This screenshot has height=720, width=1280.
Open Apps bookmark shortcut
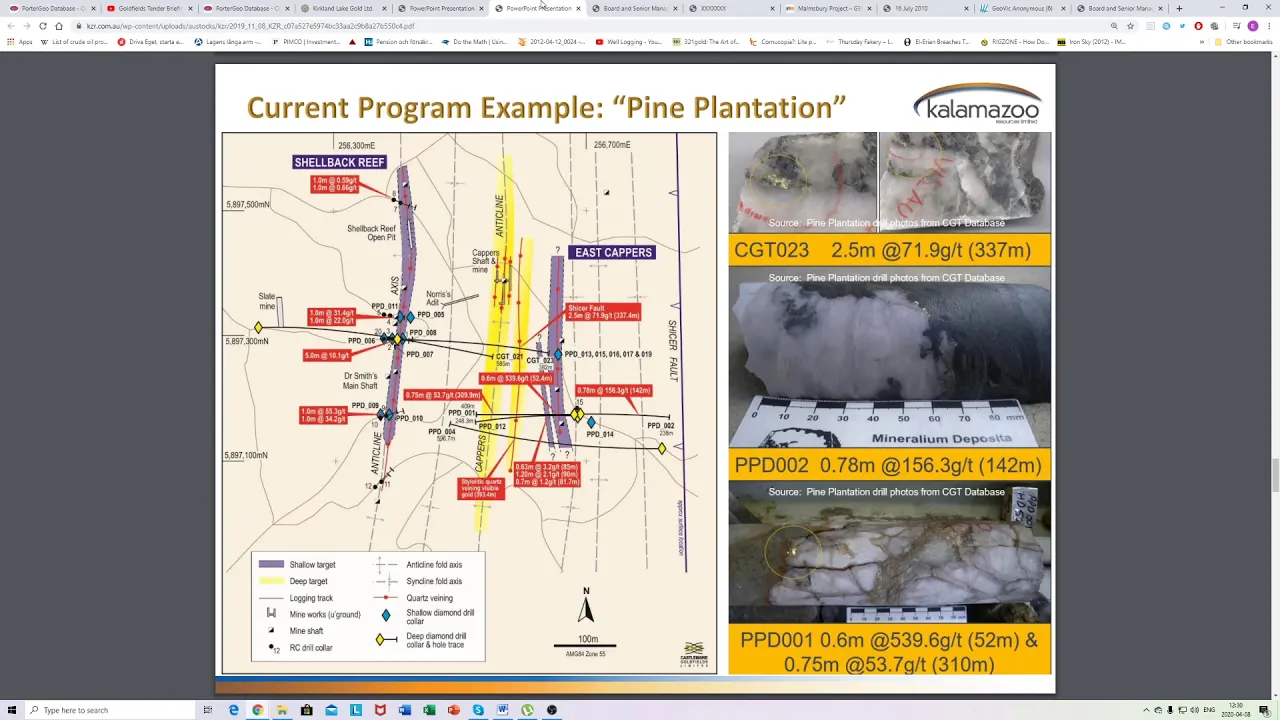(19, 42)
